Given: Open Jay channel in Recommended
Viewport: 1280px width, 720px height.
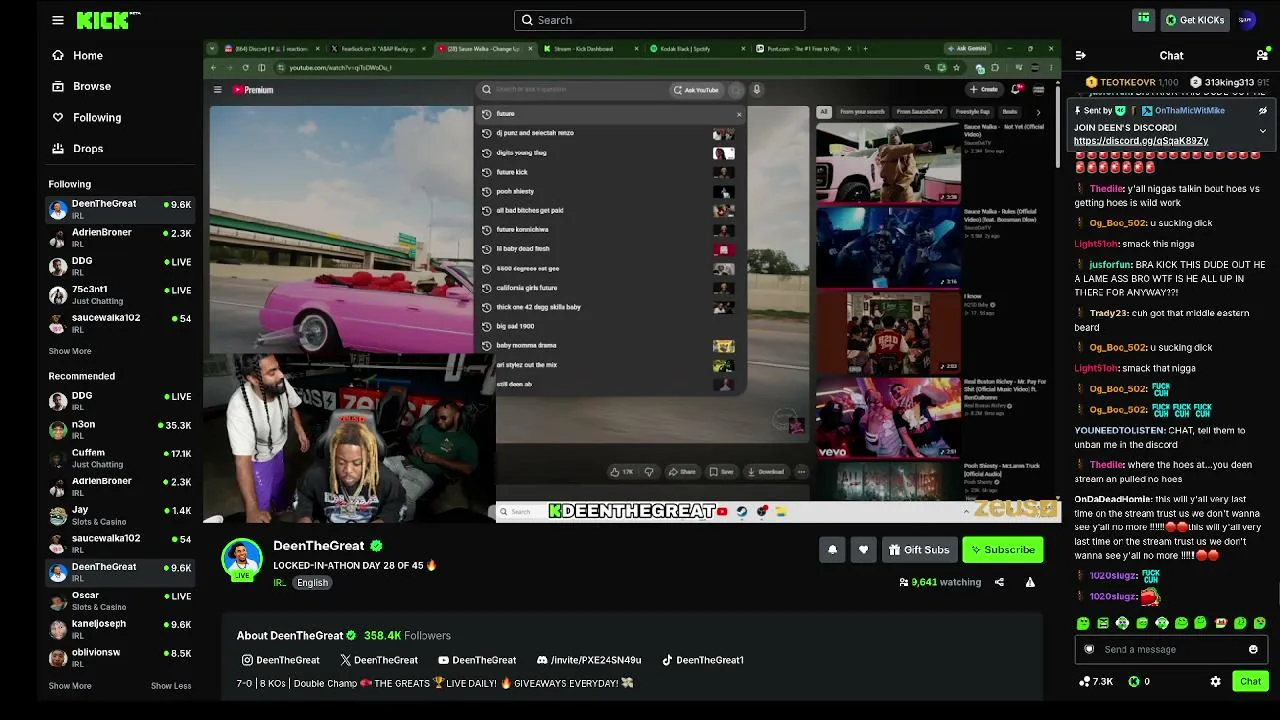Looking at the screenshot, I should click(x=120, y=515).
